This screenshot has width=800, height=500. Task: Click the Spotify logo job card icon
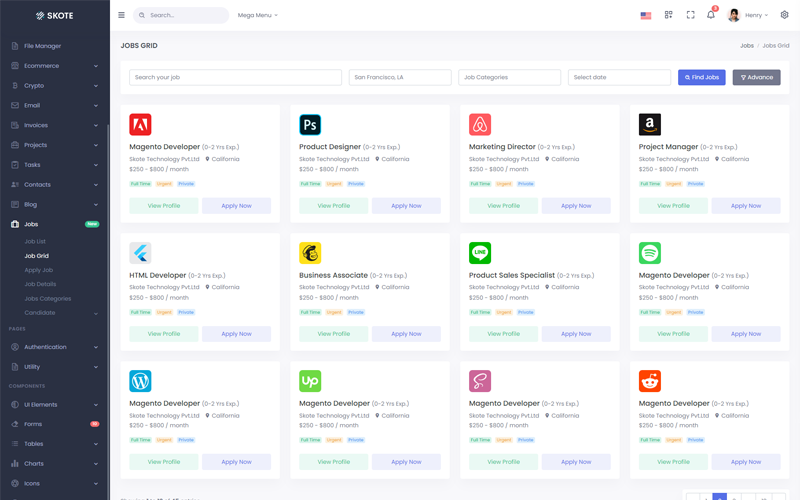tap(649, 253)
